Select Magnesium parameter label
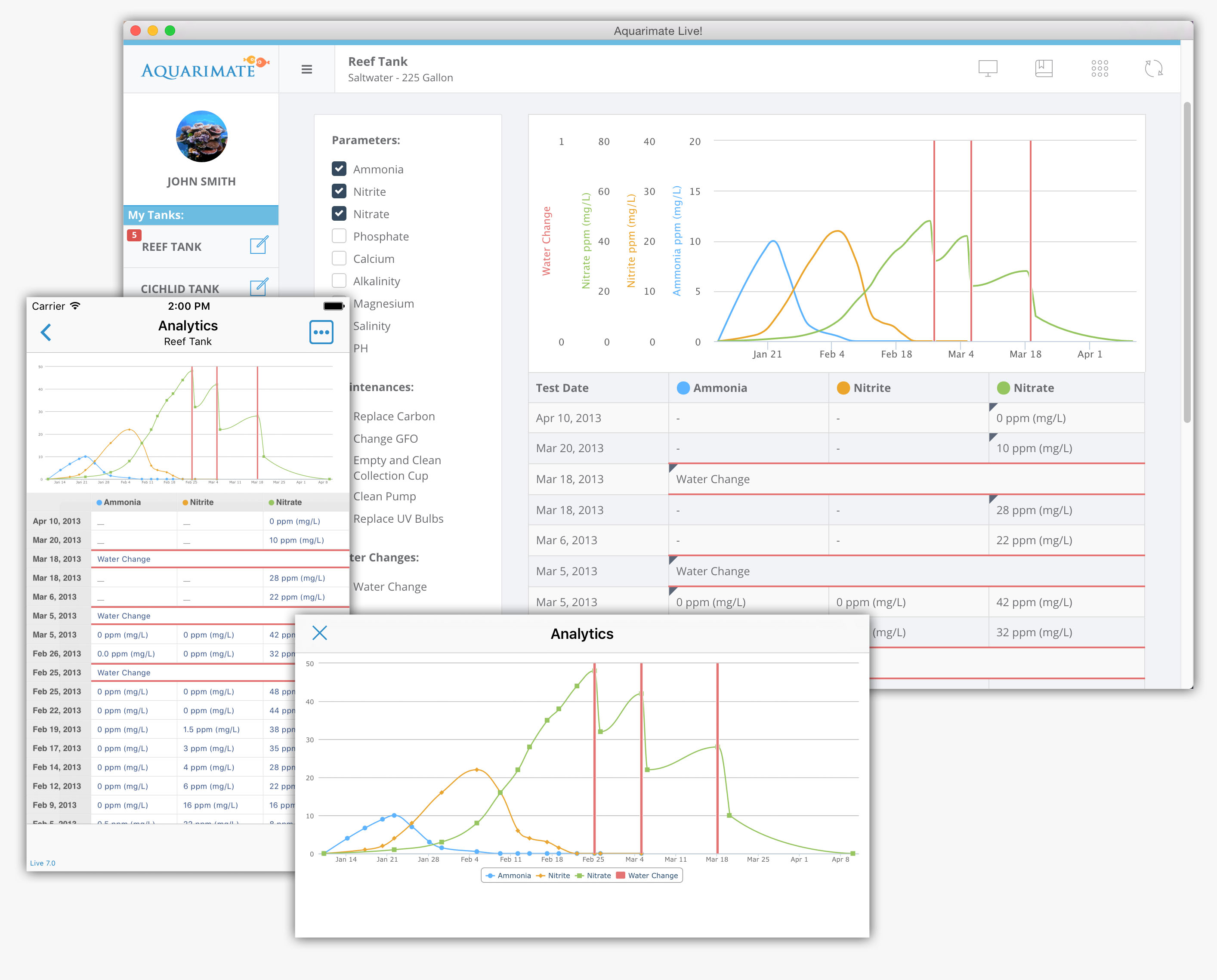The image size is (1217, 980). pos(383,304)
